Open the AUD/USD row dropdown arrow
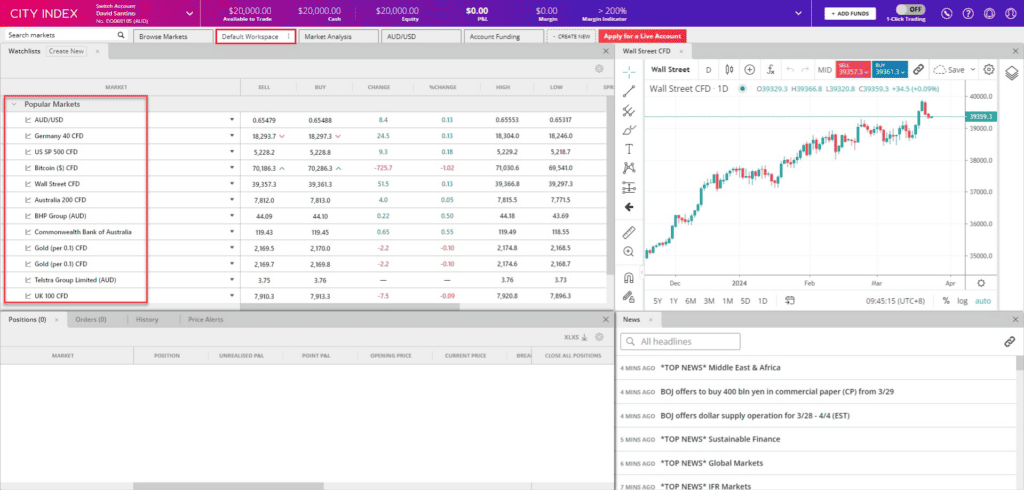Screen dimensions: 1024x490 pyautogui.click(x=231, y=120)
